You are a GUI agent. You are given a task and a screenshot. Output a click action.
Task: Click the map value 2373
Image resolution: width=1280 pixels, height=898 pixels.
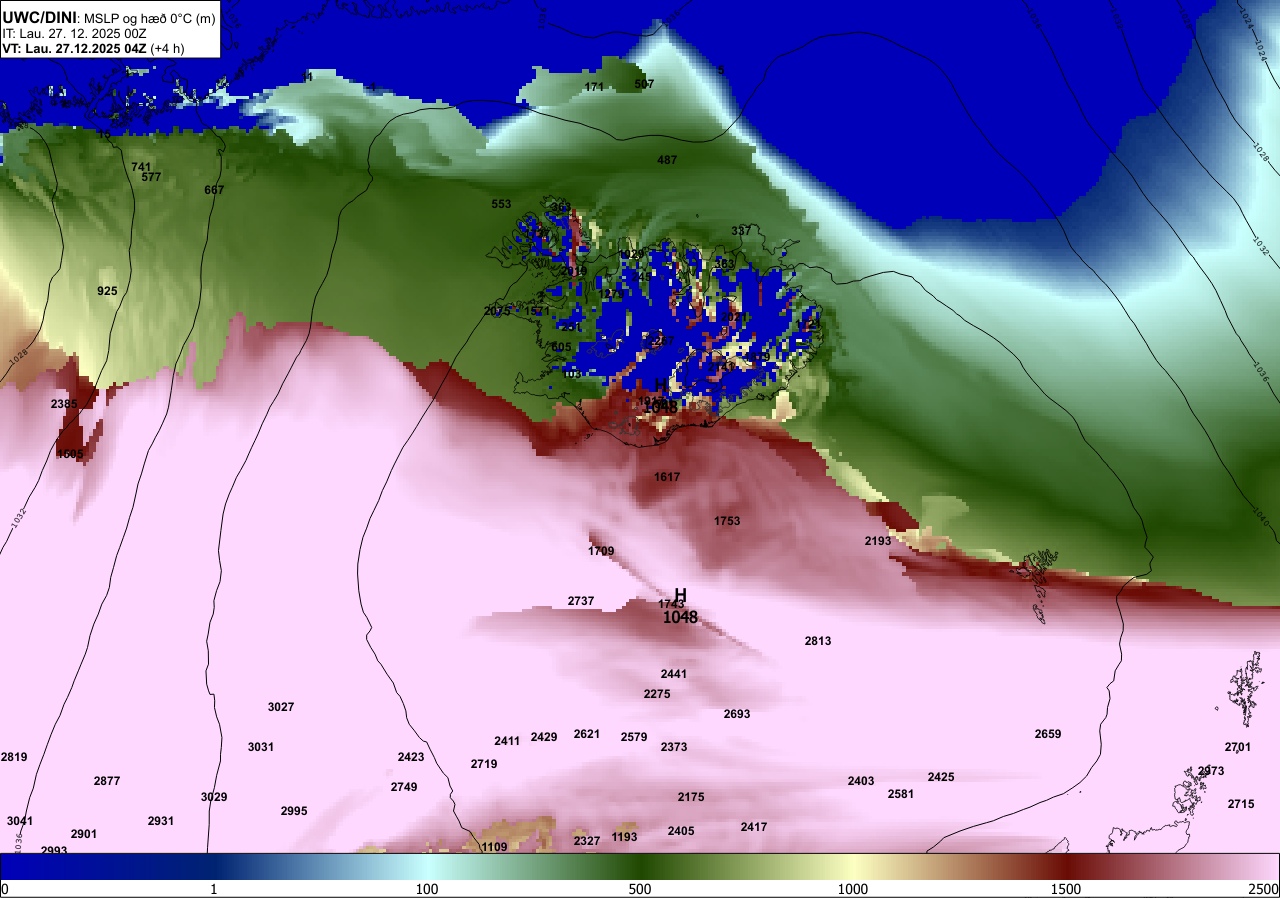[674, 747]
